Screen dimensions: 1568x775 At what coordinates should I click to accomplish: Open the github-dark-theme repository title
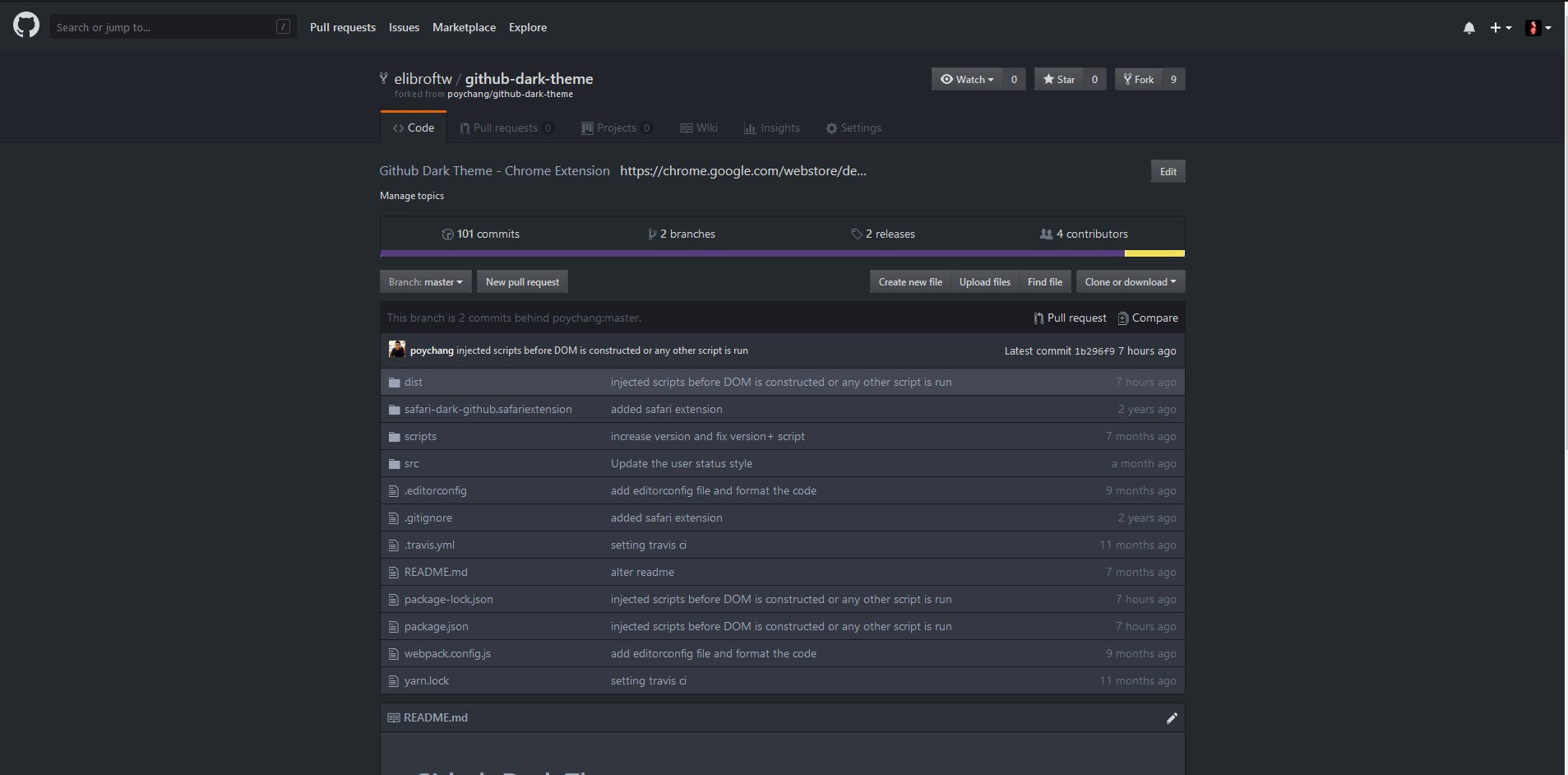[x=529, y=79]
